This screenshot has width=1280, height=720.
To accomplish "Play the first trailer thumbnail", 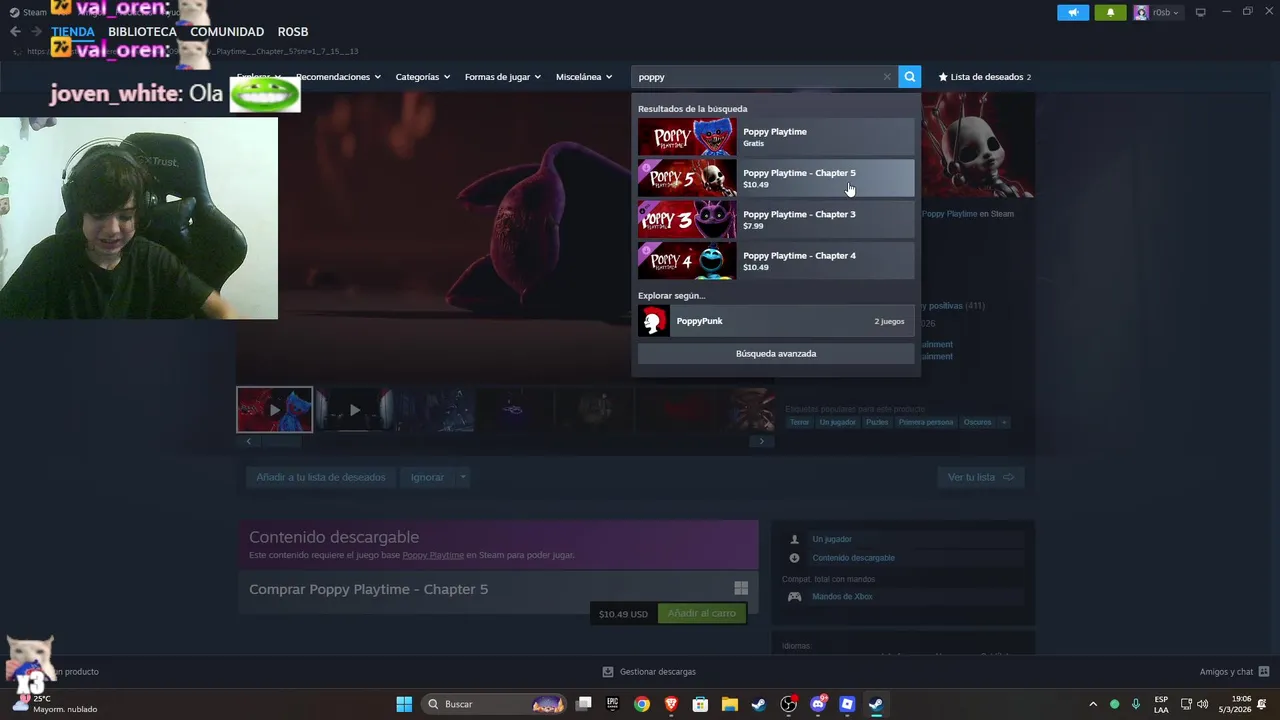I will (274, 410).
